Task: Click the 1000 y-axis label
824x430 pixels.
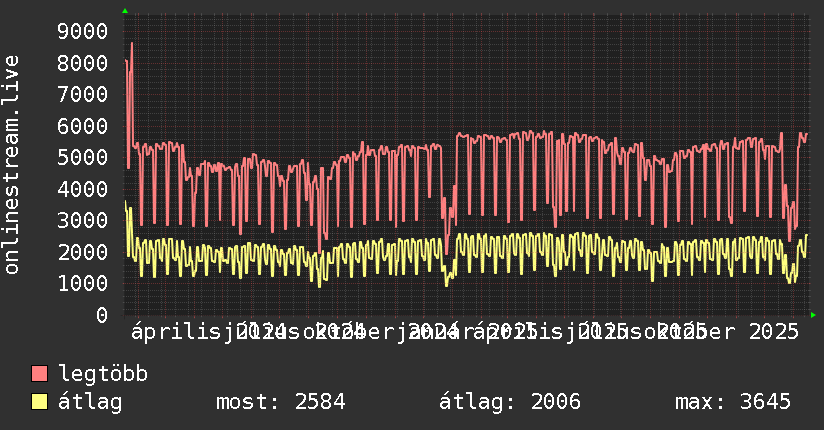Action: tap(83, 283)
